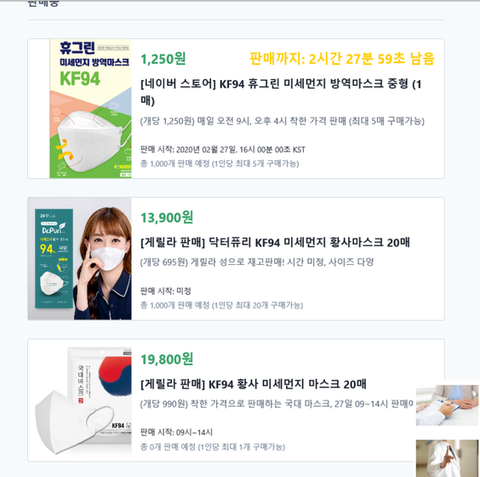480x477 pixels.
Task: Click the 1,250원 price label
Action: pos(163,59)
